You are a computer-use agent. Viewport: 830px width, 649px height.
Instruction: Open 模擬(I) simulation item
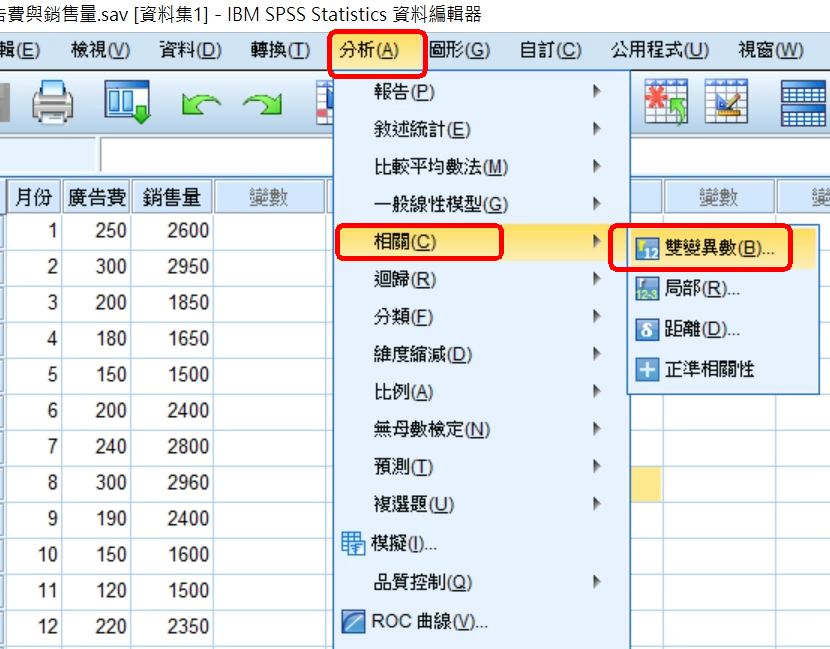pos(403,544)
